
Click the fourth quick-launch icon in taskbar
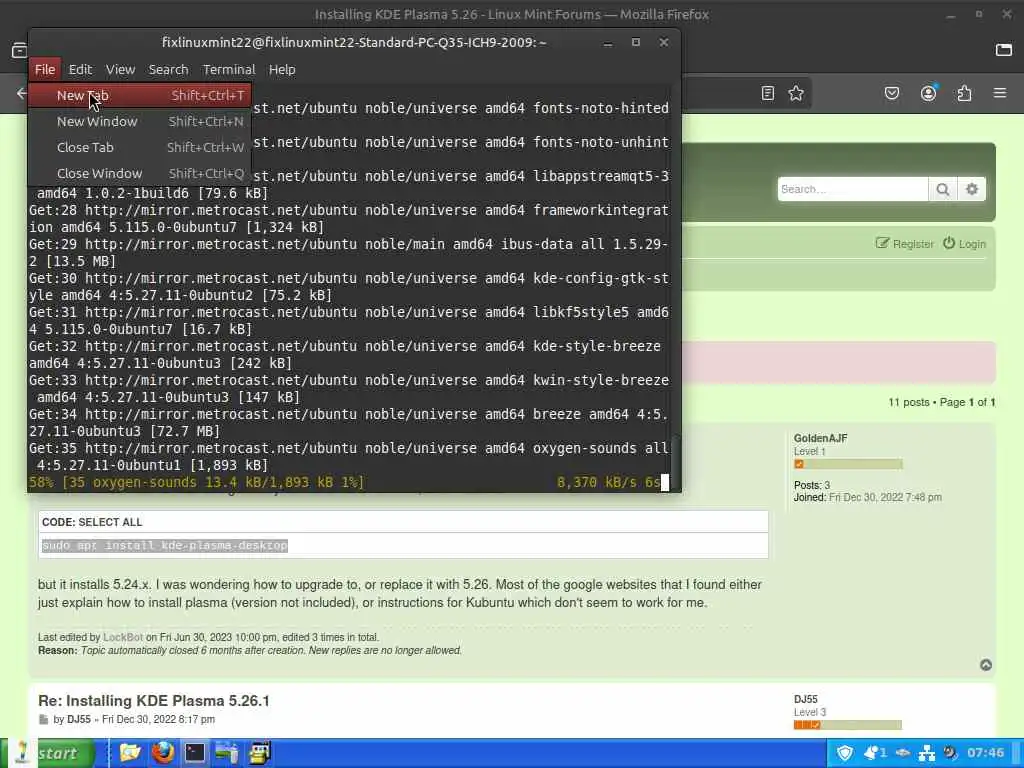(x=227, y=753)
